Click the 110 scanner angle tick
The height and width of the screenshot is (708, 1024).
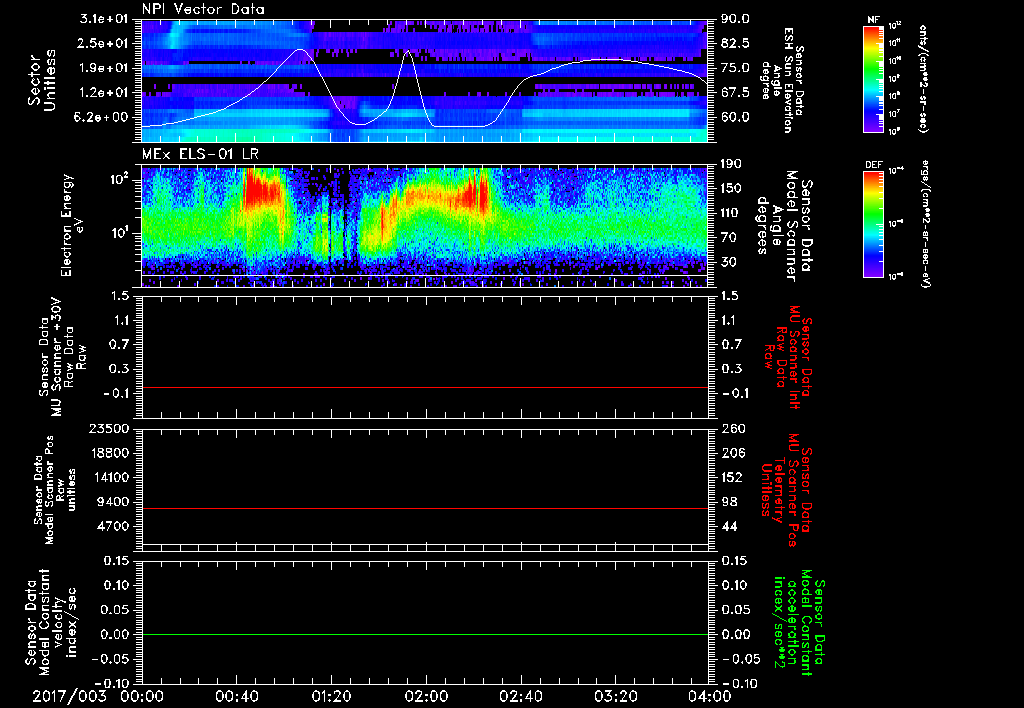(731, 213)
